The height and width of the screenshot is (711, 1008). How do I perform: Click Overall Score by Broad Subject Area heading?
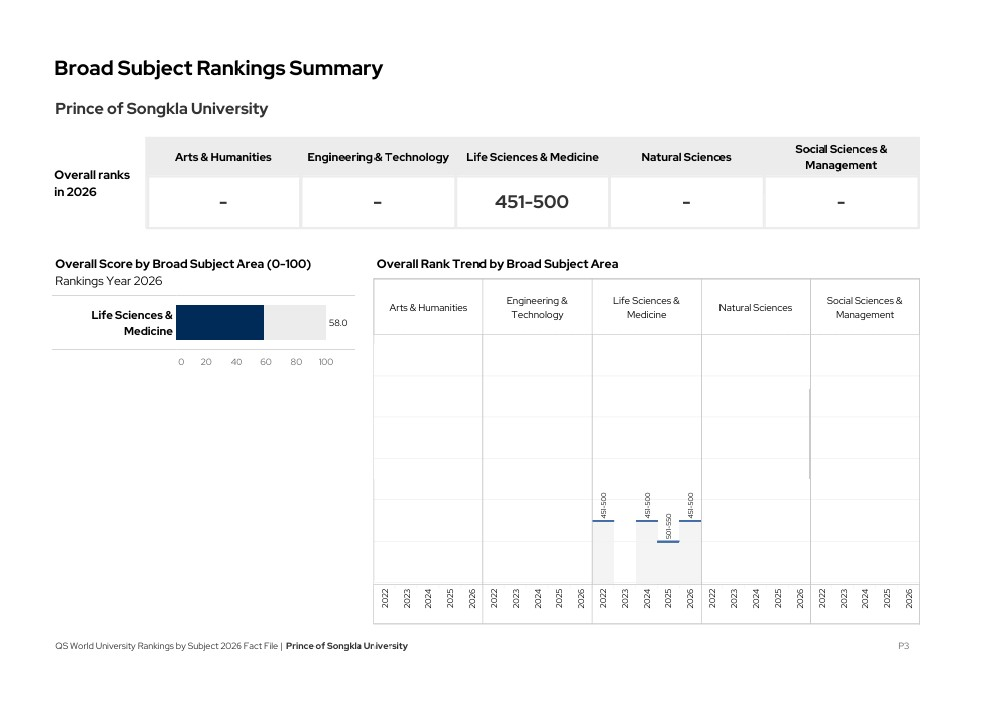(x=183, y=264)
